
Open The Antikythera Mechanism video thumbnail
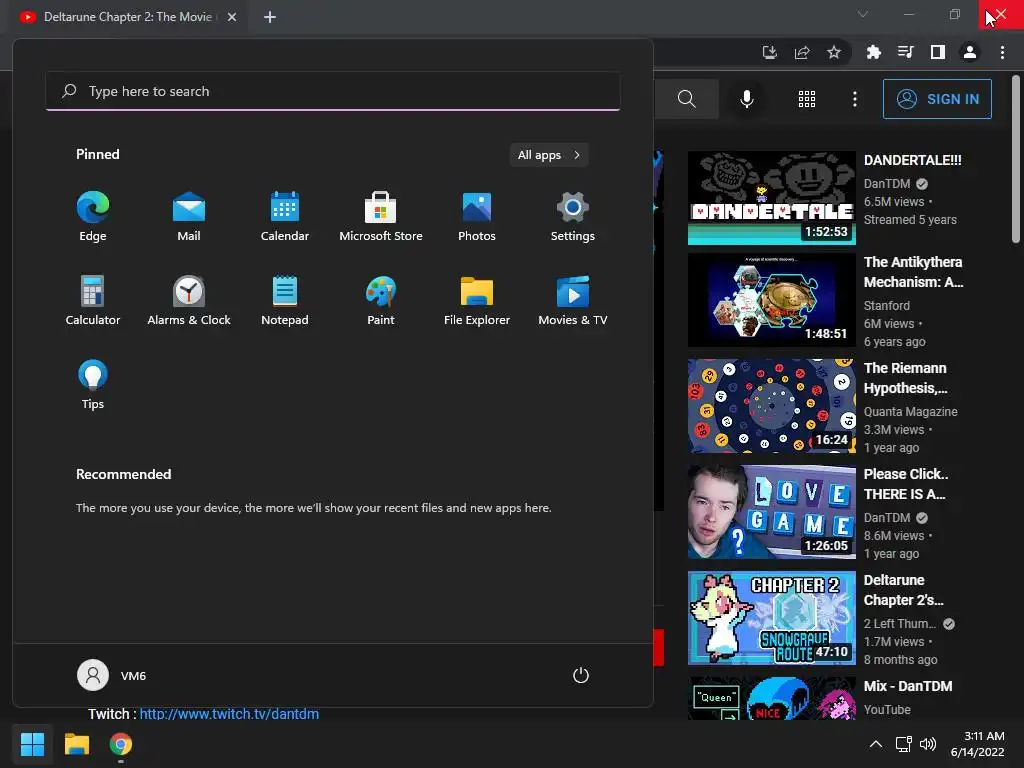[x=772, y=300]
